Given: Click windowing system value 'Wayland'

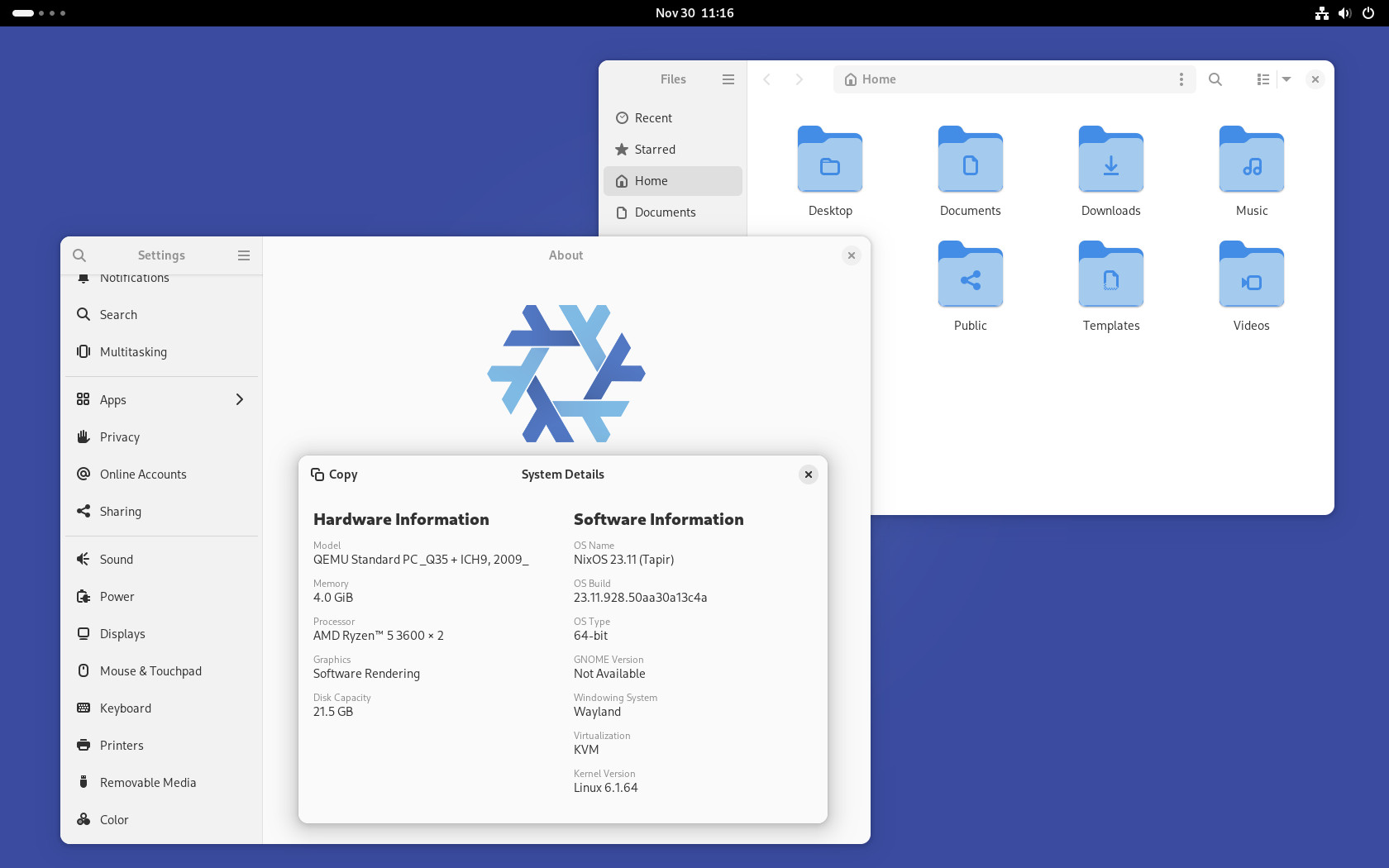Looking at the screenshot, I should pos(597,712).
